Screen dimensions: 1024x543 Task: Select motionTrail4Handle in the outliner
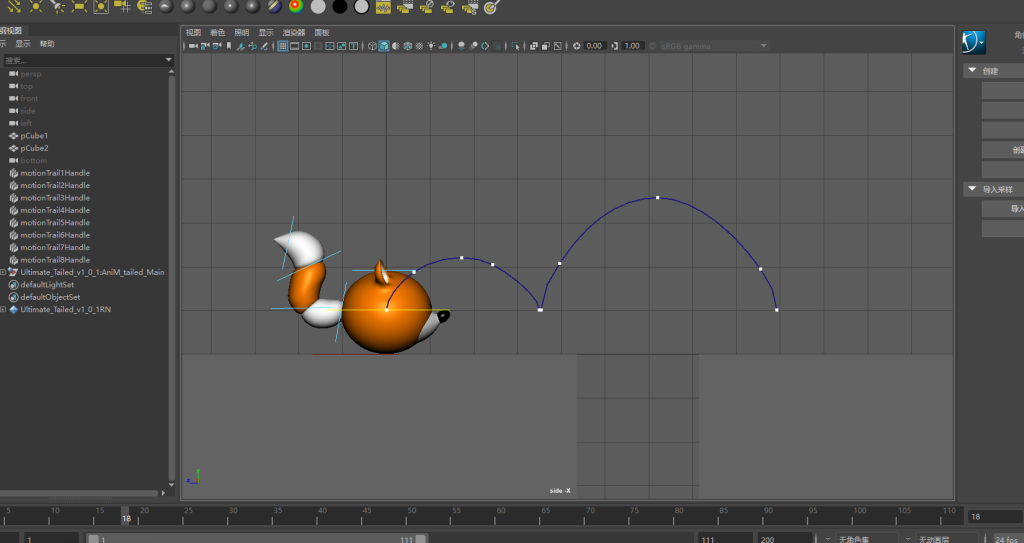click(55, 210)
